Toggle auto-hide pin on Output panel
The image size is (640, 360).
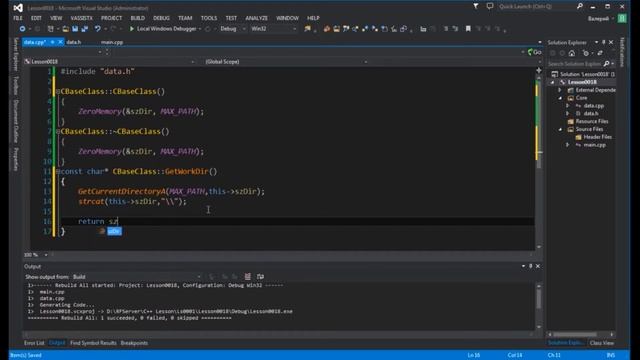[531, 266]
